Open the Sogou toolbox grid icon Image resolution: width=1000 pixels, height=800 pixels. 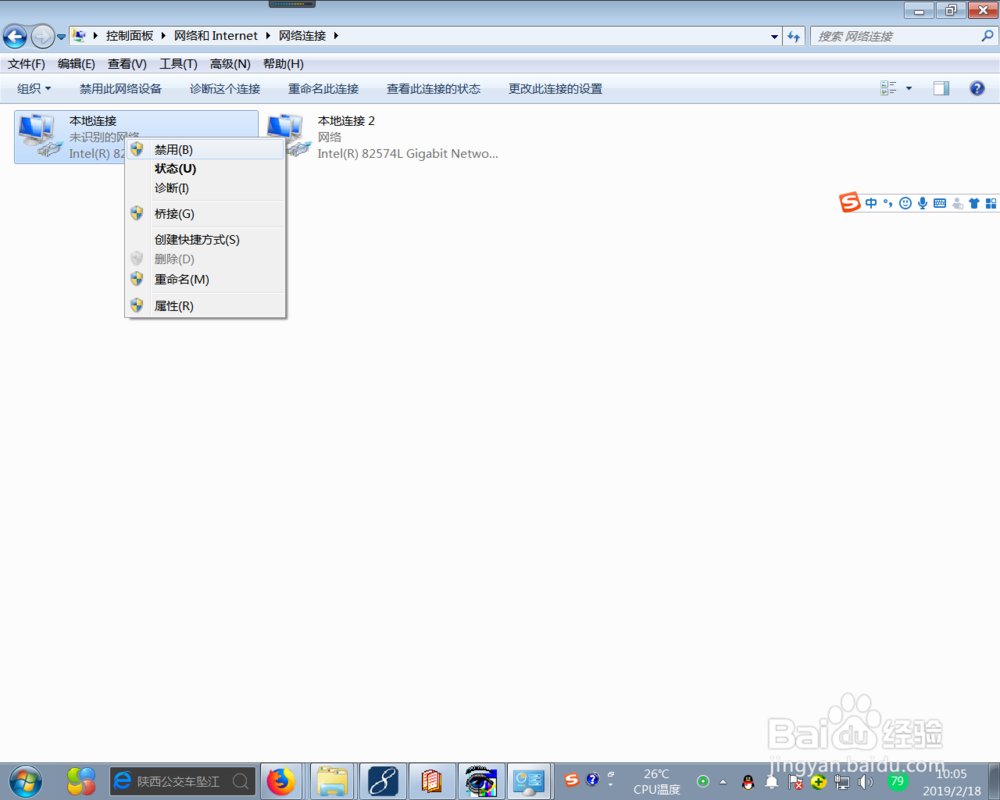pos(990,202)
